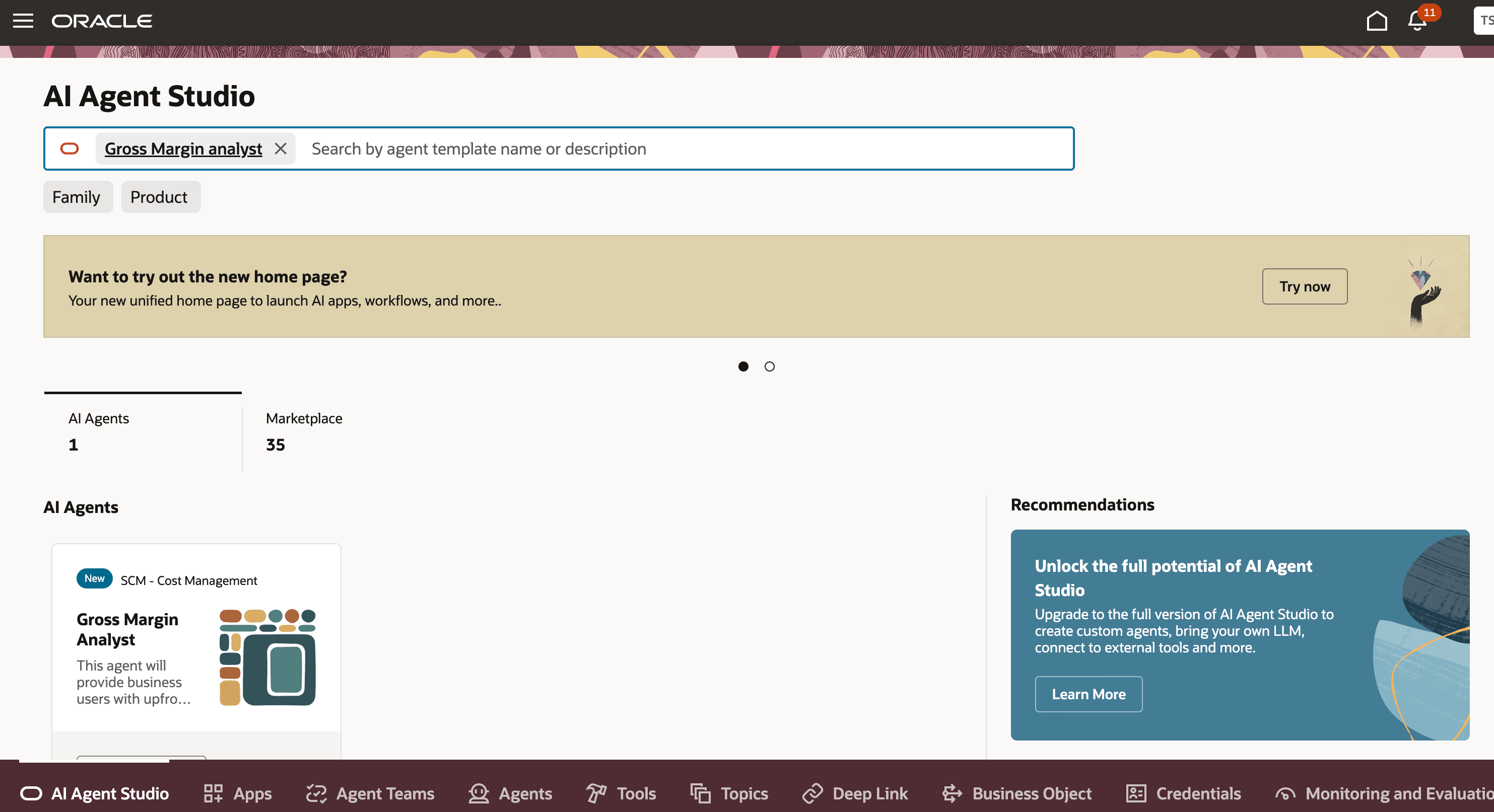Viewport: 1494px width, 812px height.
Task: Click the Business Object icon
Action: (x=953, y=793)
